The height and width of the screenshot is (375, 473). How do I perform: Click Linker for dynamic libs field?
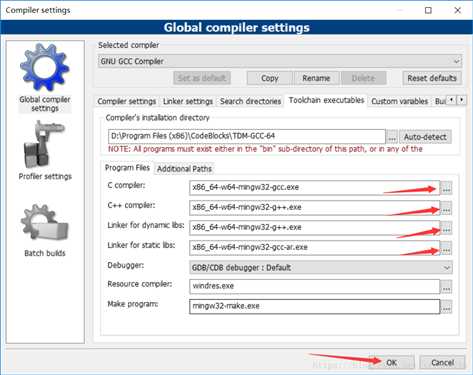coord(314,227)
